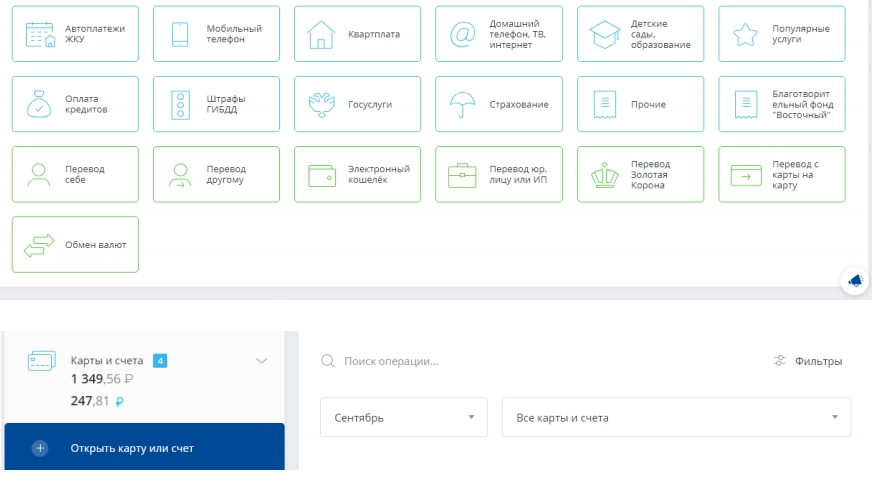Expand the Сентябрь month dropdown

point(403,417)
